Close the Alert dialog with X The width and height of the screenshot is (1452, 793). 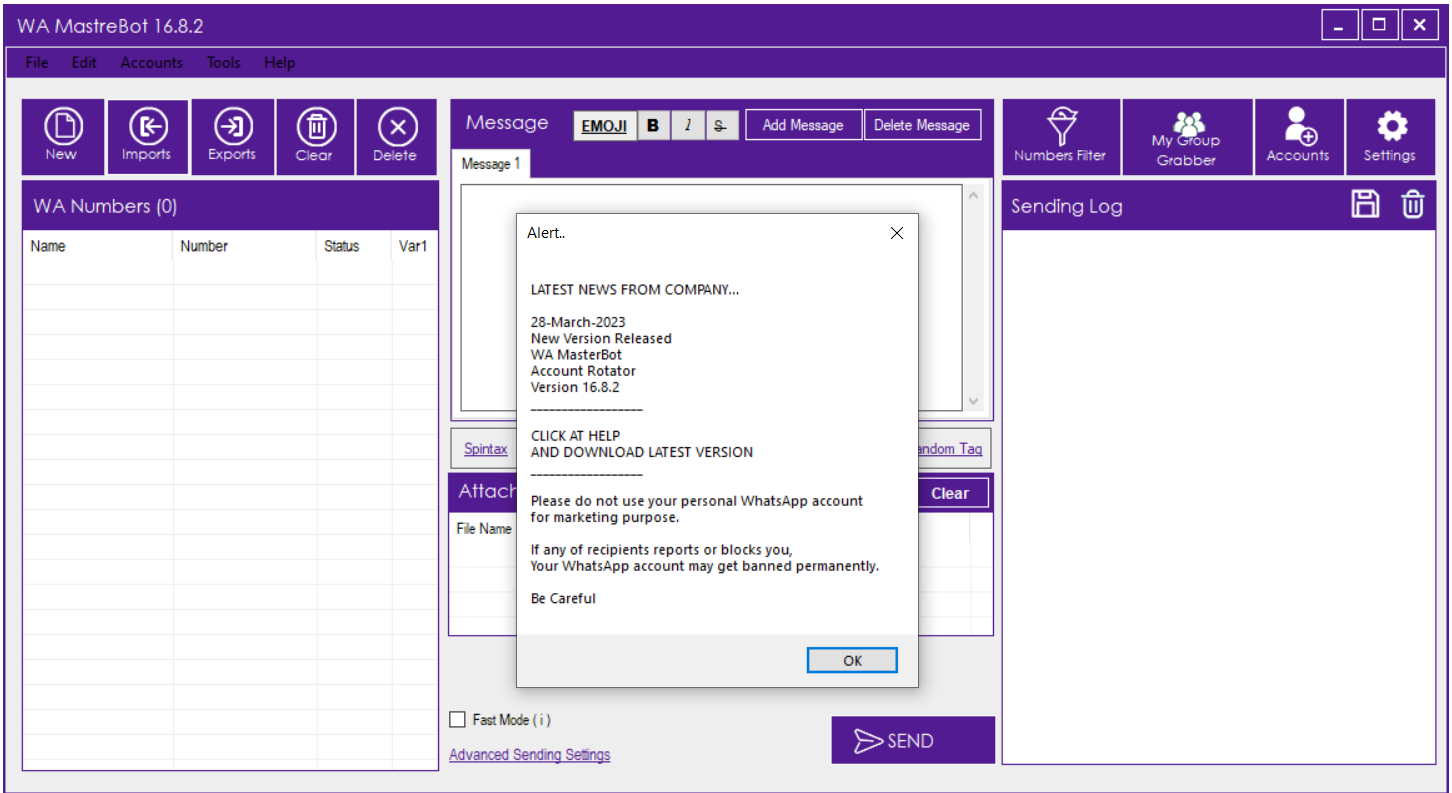pyautogui.click(x=896, y=233)
